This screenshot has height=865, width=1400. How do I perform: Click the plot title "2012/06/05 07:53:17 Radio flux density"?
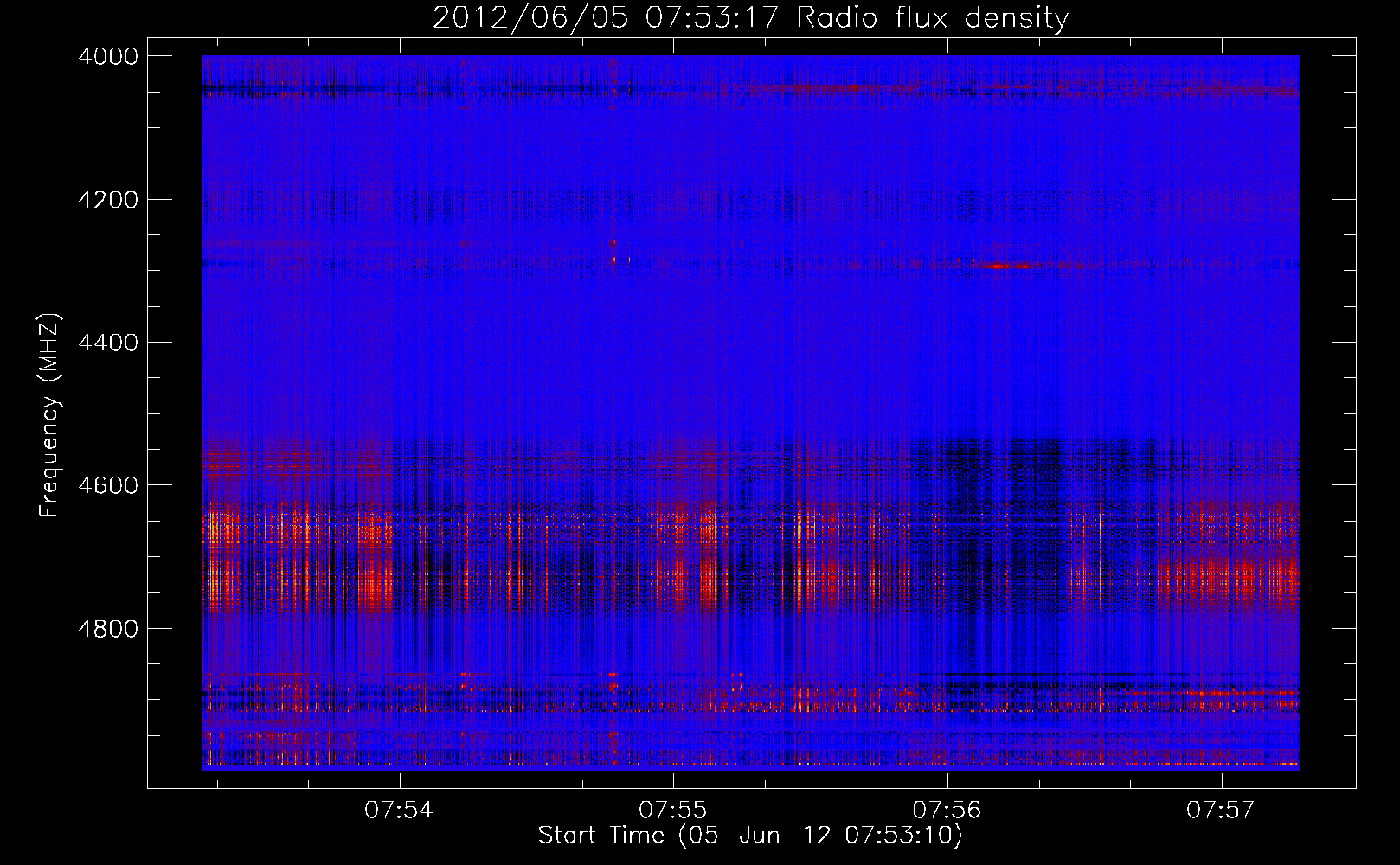pyautogui.click(x=751, y=17)
